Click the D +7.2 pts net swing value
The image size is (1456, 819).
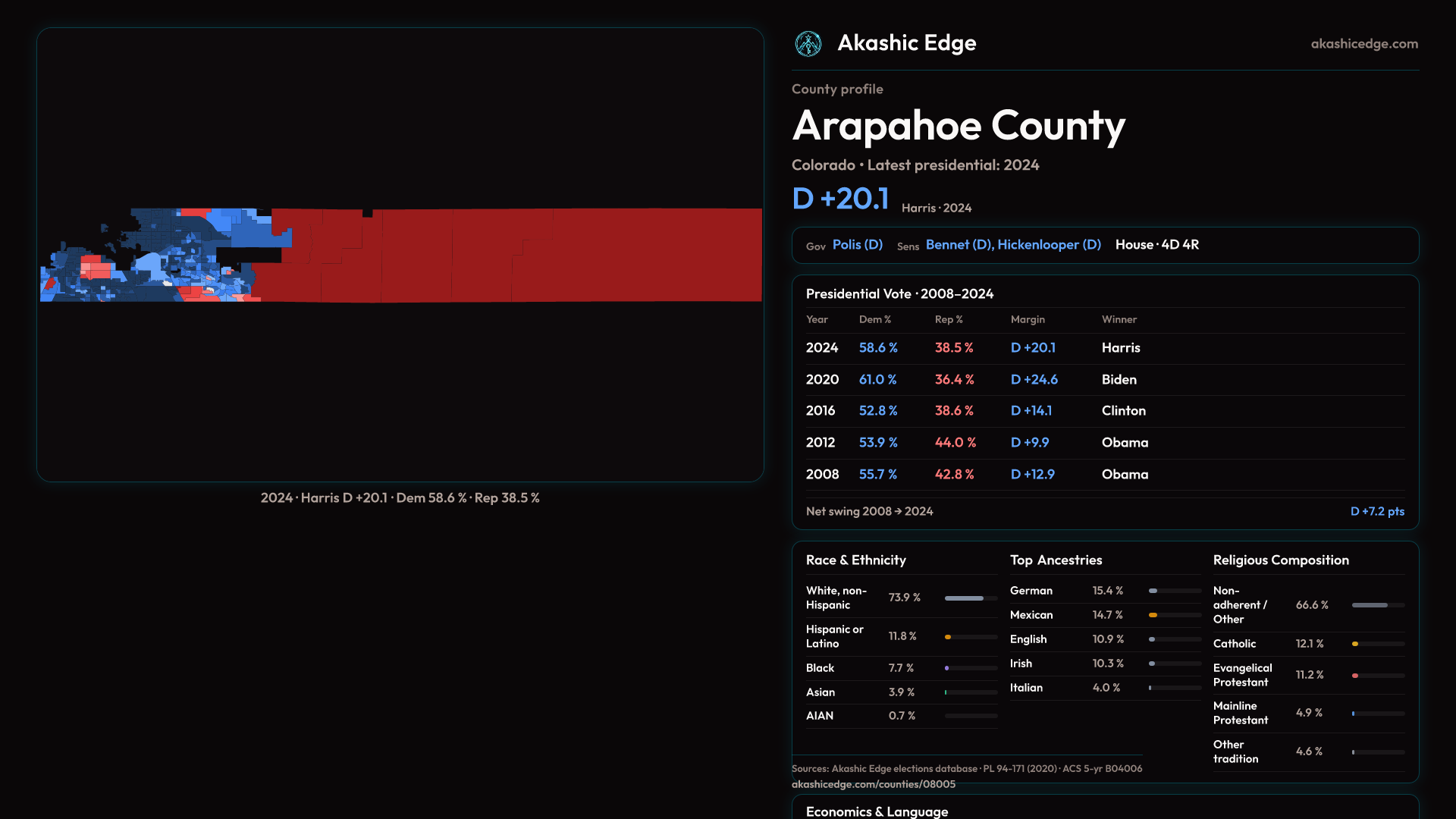[x=1376, y=512]
